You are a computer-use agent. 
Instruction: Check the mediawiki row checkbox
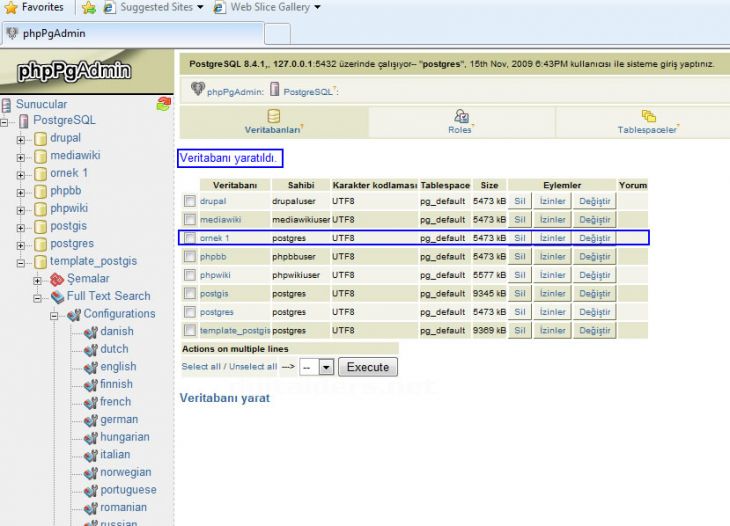pyautogui.click(x=189, y=219)
